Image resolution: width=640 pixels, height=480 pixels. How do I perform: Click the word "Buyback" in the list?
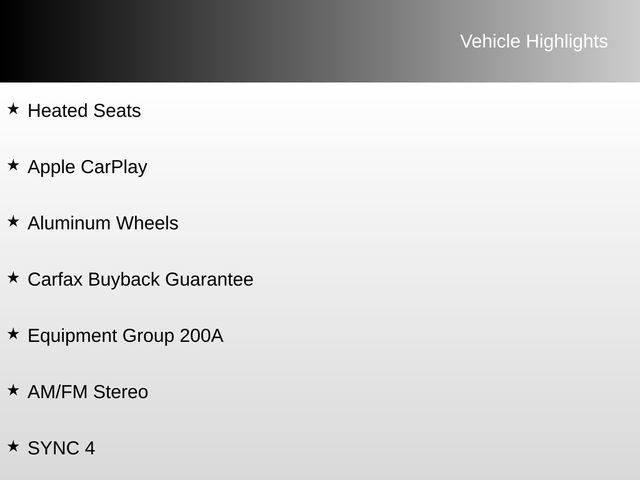[x=124, y=280]
